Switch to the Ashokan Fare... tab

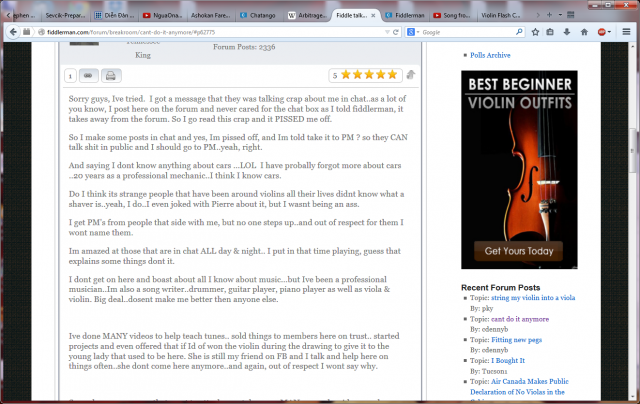point(211,16)
